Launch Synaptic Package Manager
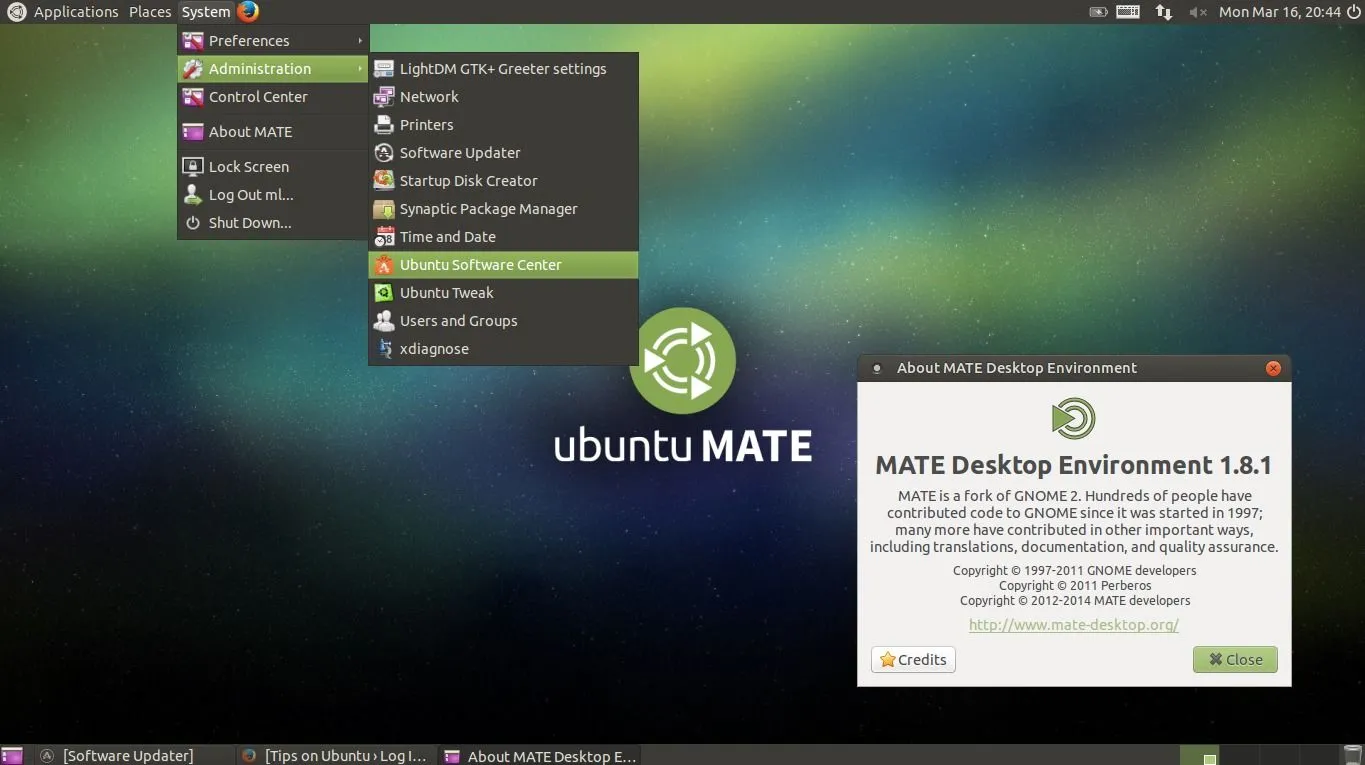This screenshot has width=1365, height=765. click(x=488, y=208)
